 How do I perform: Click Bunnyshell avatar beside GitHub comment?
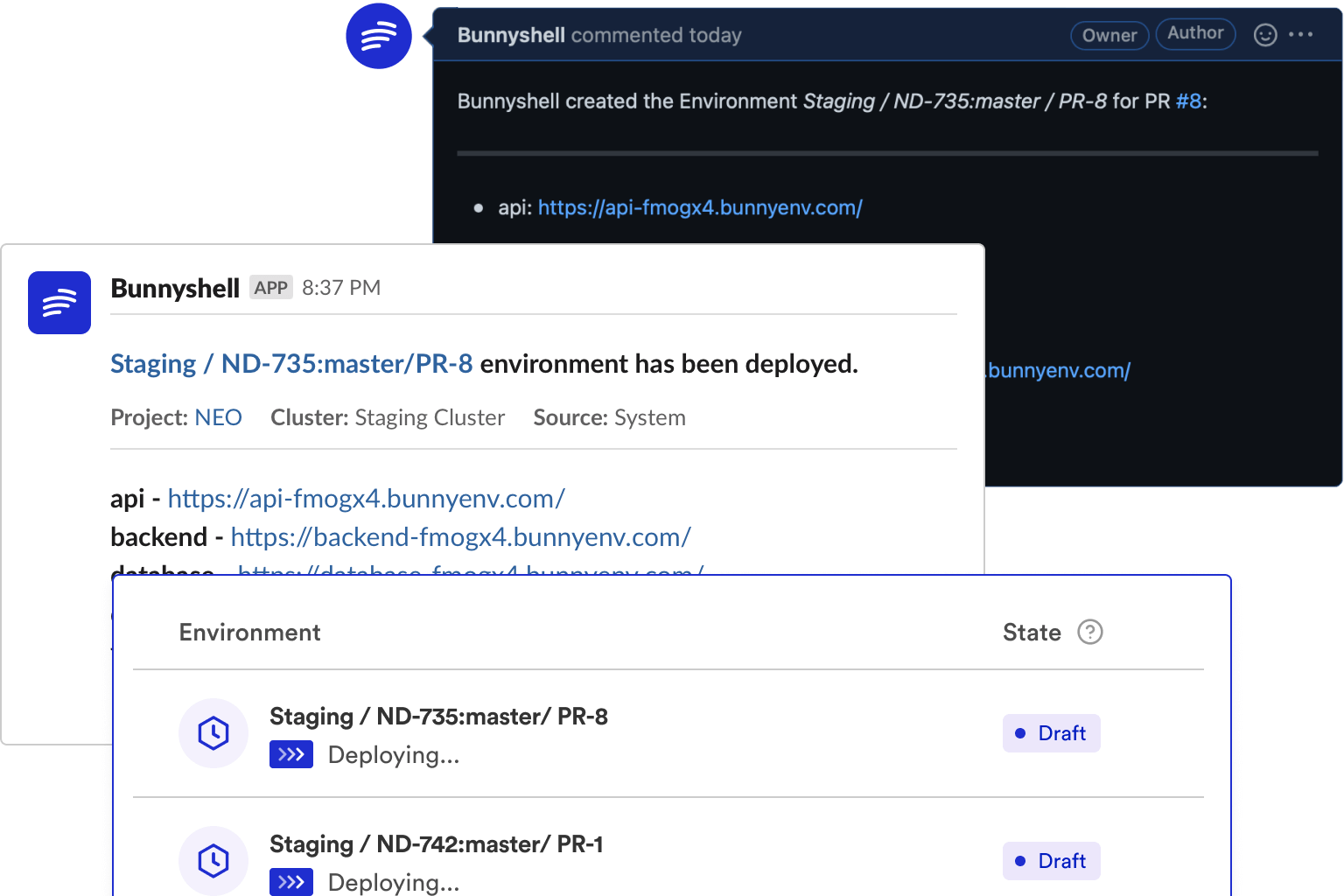[x=379, y=36]
